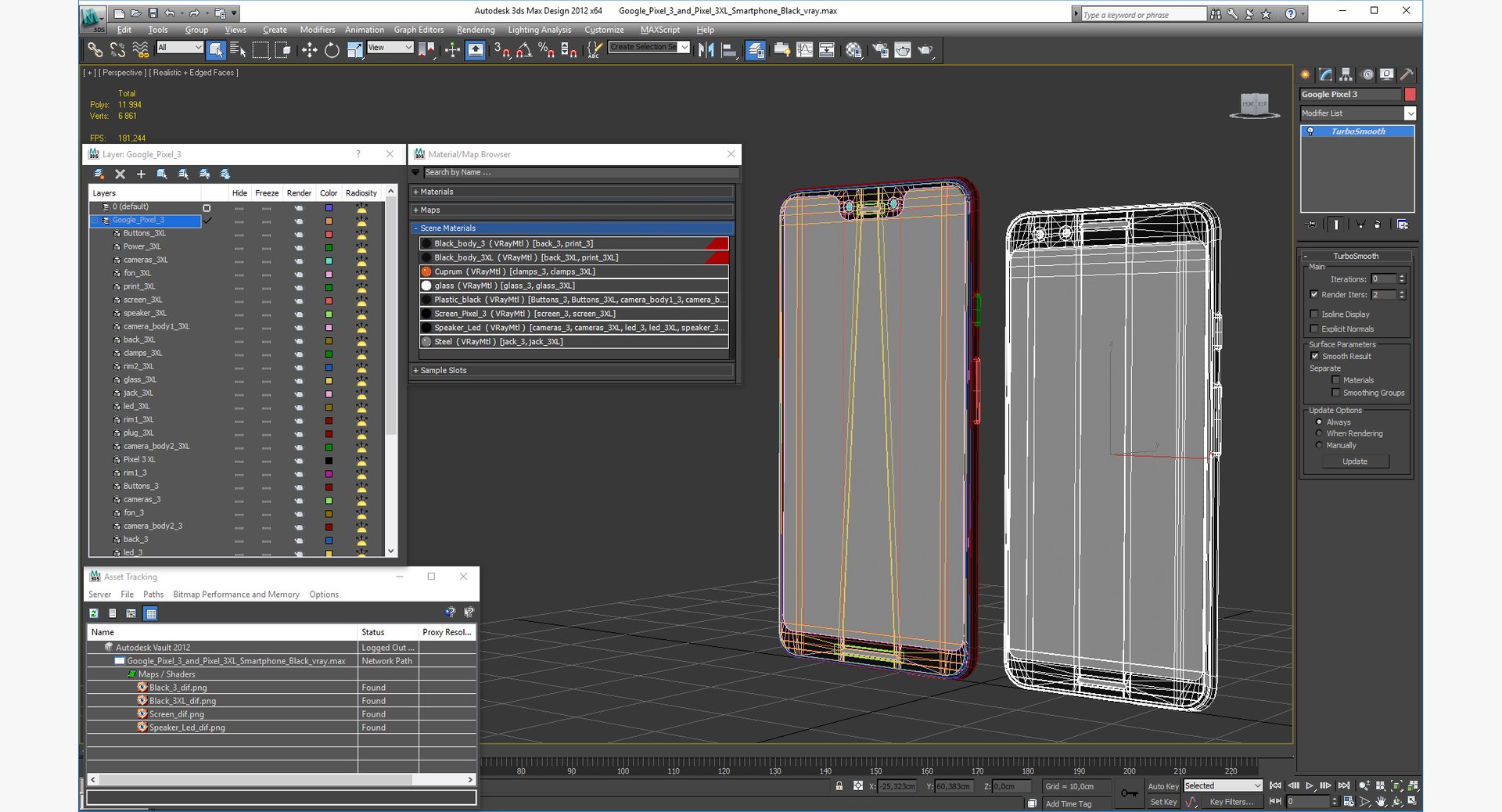Click the Google Pixel 3 object color swatch
The height and width of the screenshot is (812, 1502).
[1410, 95]
